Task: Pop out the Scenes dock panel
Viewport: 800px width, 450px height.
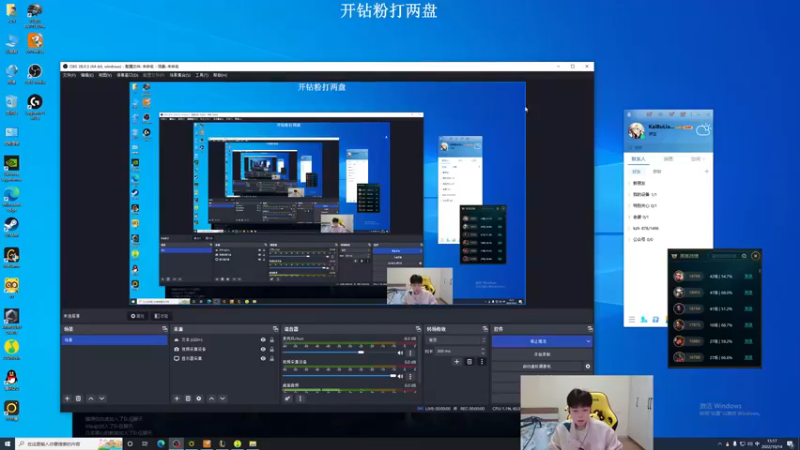Action: (164, 329)
